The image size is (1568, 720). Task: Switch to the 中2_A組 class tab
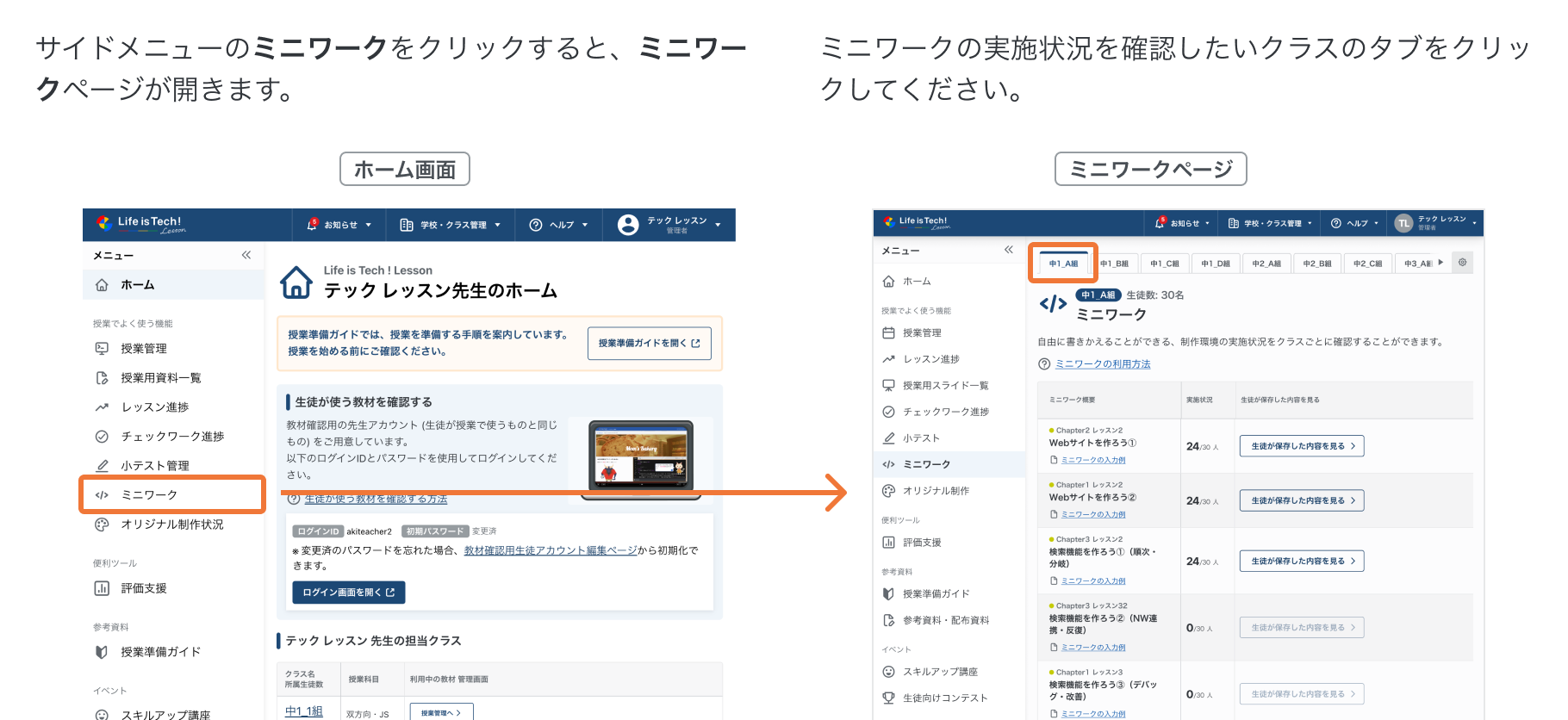[x=1266, y=264]
